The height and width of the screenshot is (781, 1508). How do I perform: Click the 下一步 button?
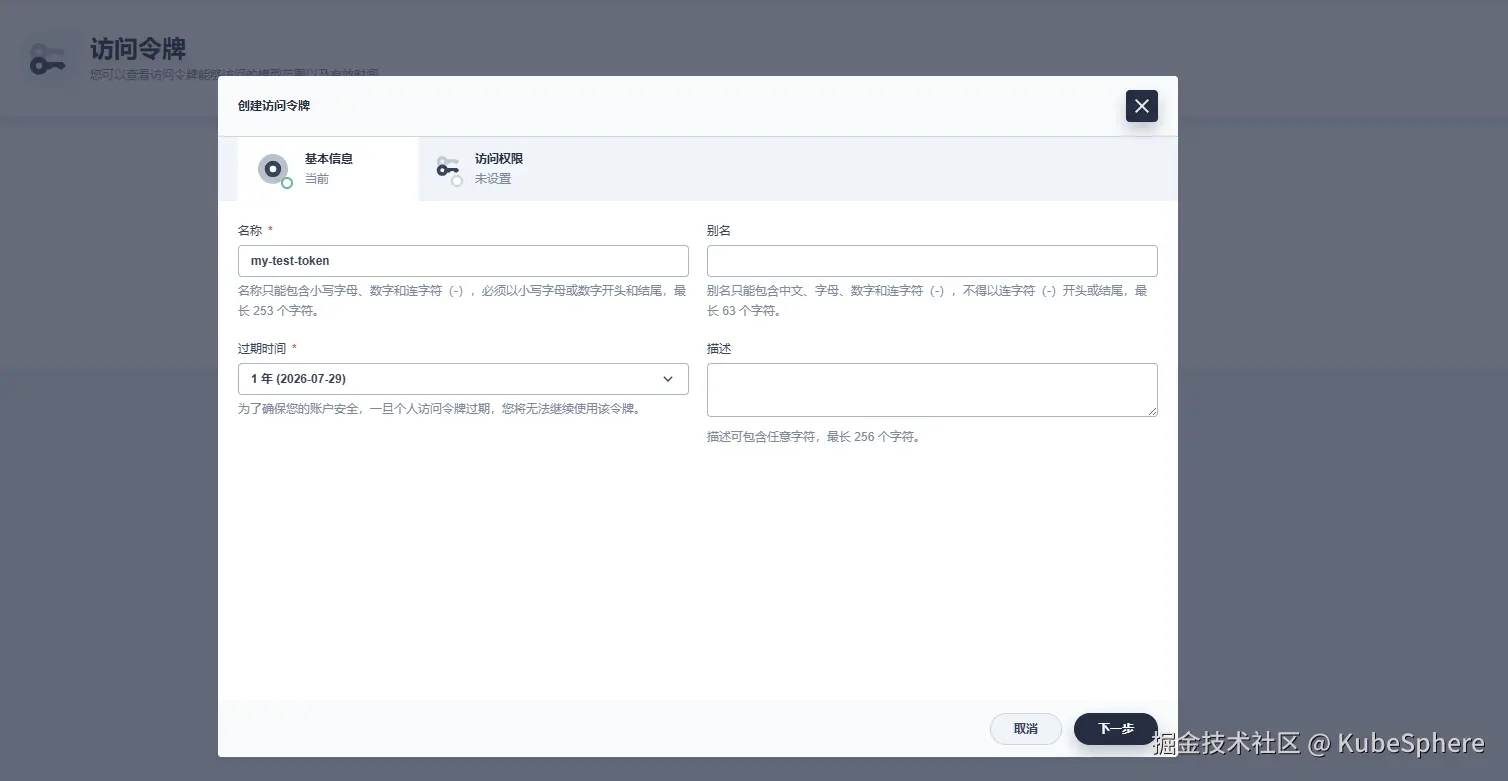tap(1116, 729)
